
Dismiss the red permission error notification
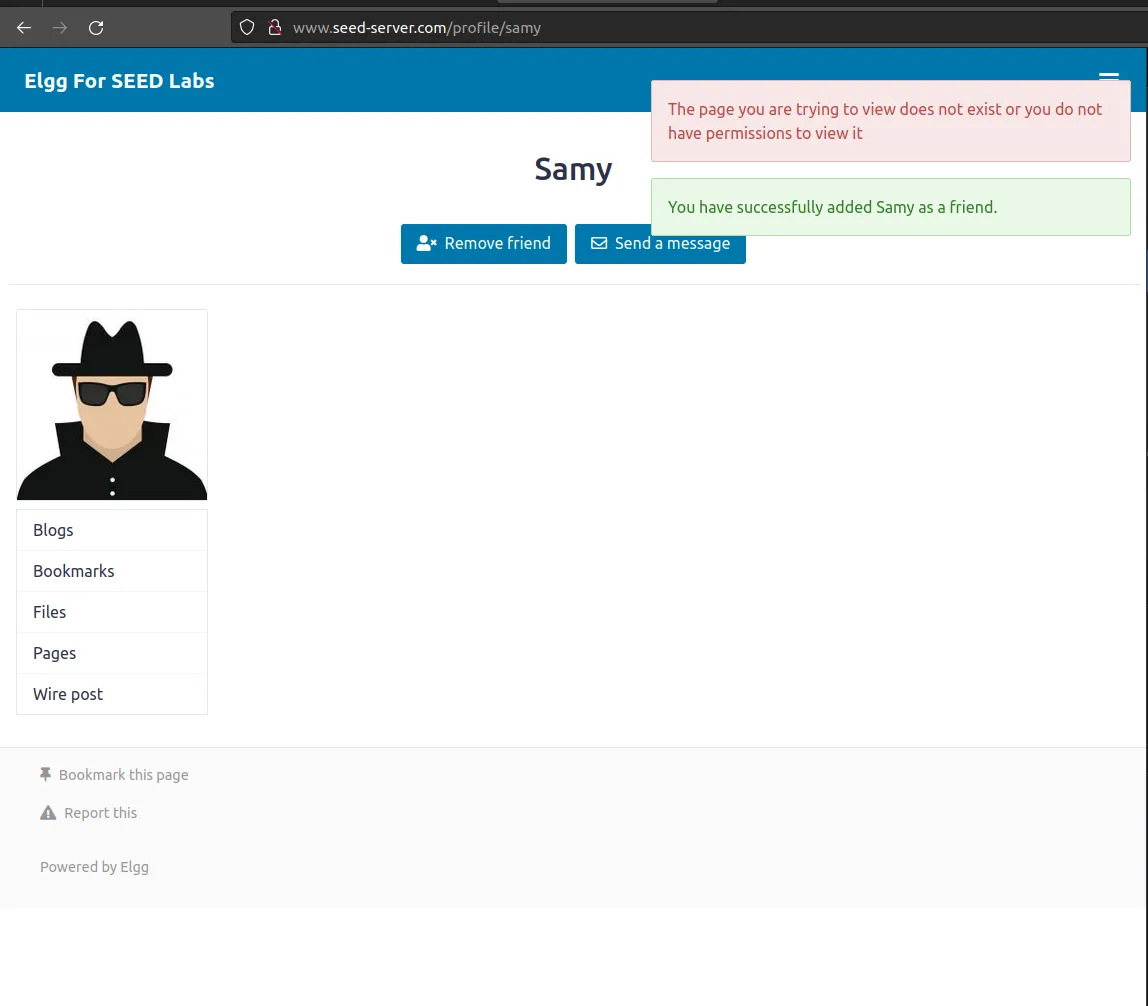click(890, 121)
